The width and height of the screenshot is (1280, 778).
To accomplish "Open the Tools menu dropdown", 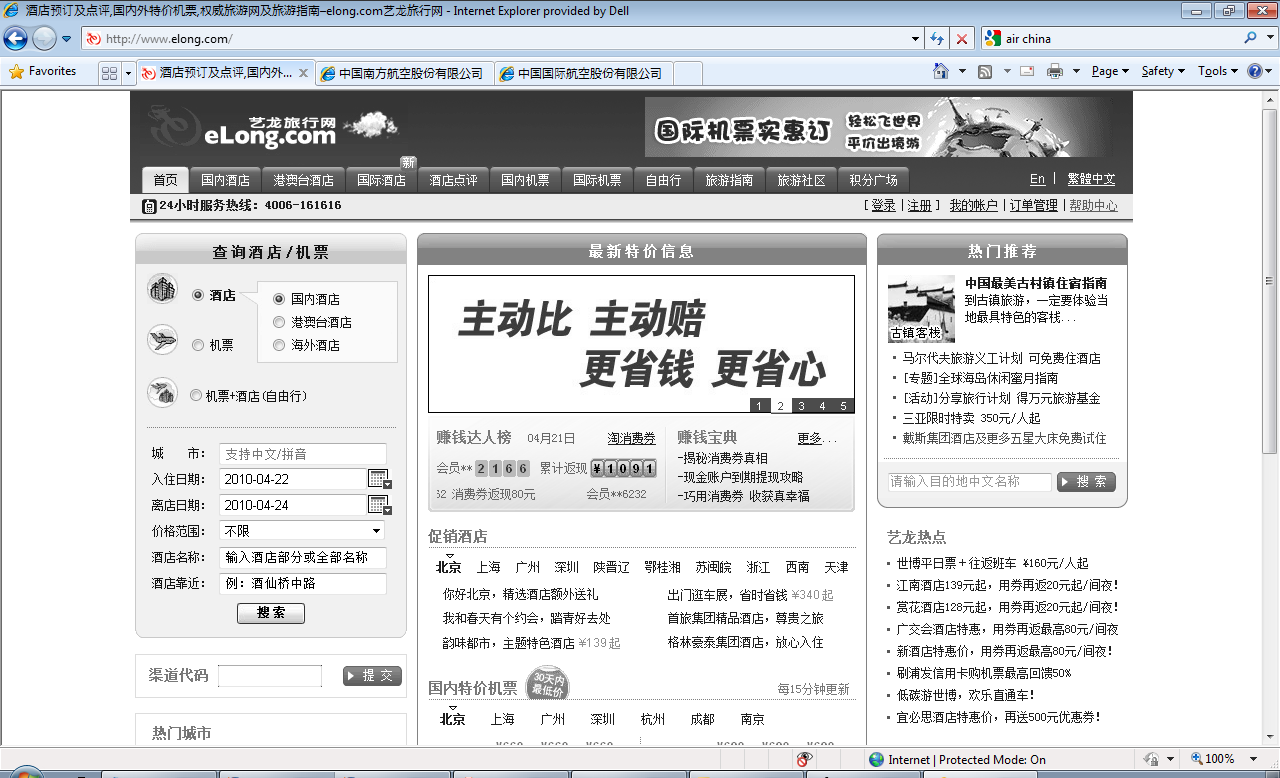I will pos(1218,71).
